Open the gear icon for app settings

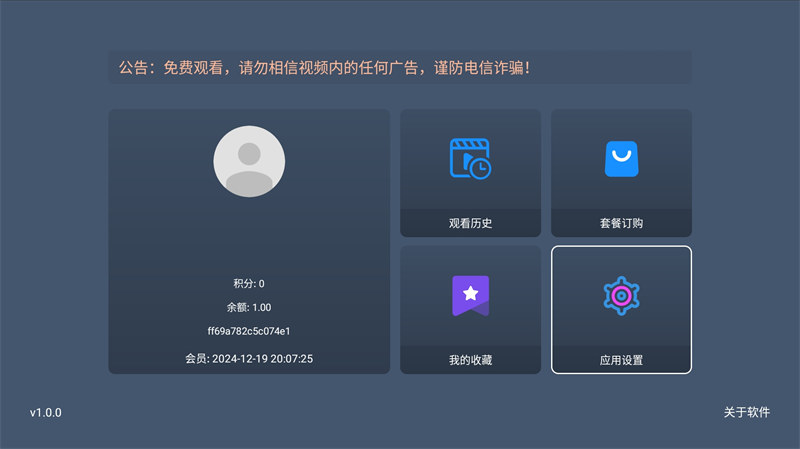621,295
